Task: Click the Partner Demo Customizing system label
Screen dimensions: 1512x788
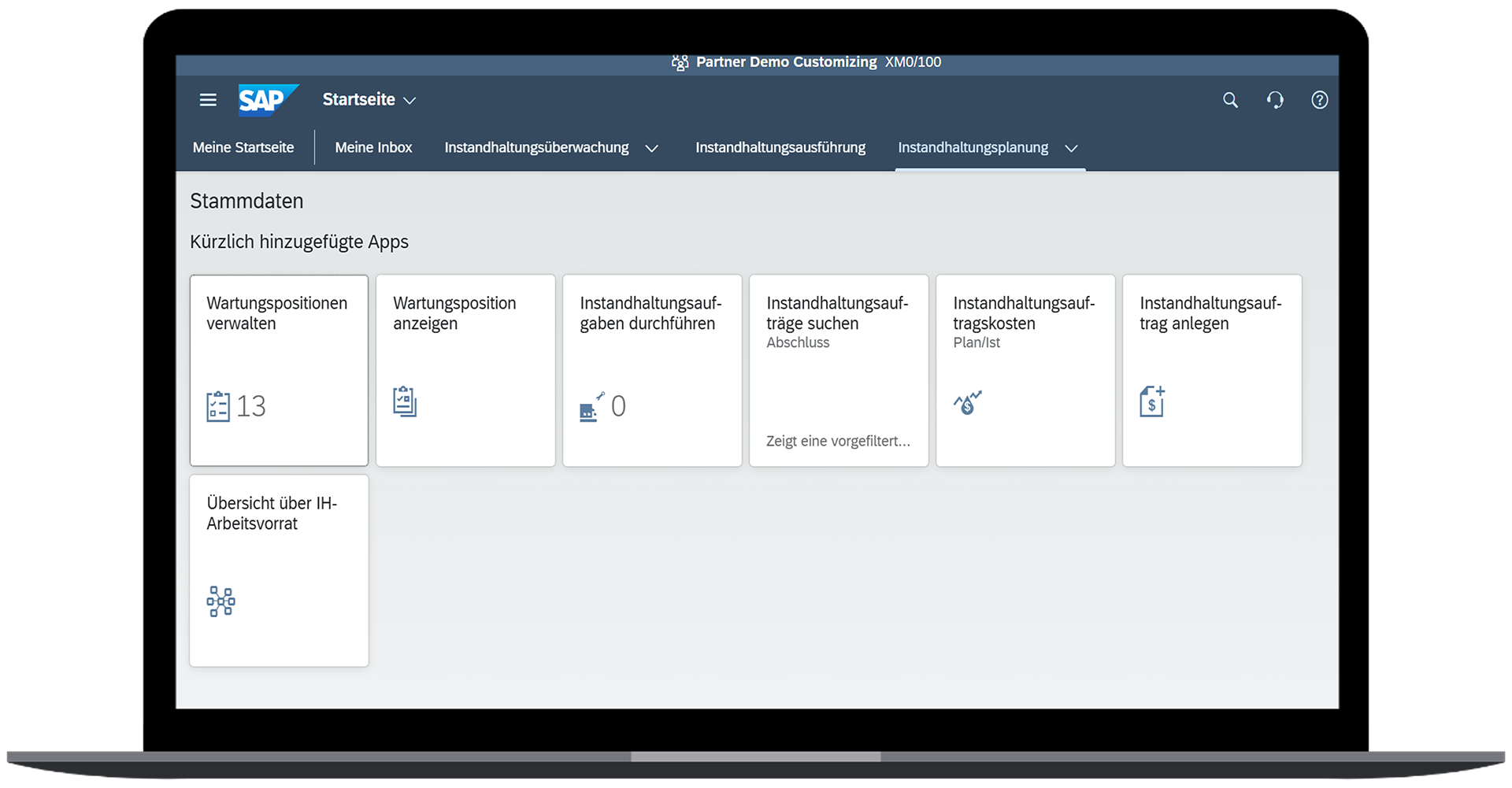Action: tap(785, 62)
